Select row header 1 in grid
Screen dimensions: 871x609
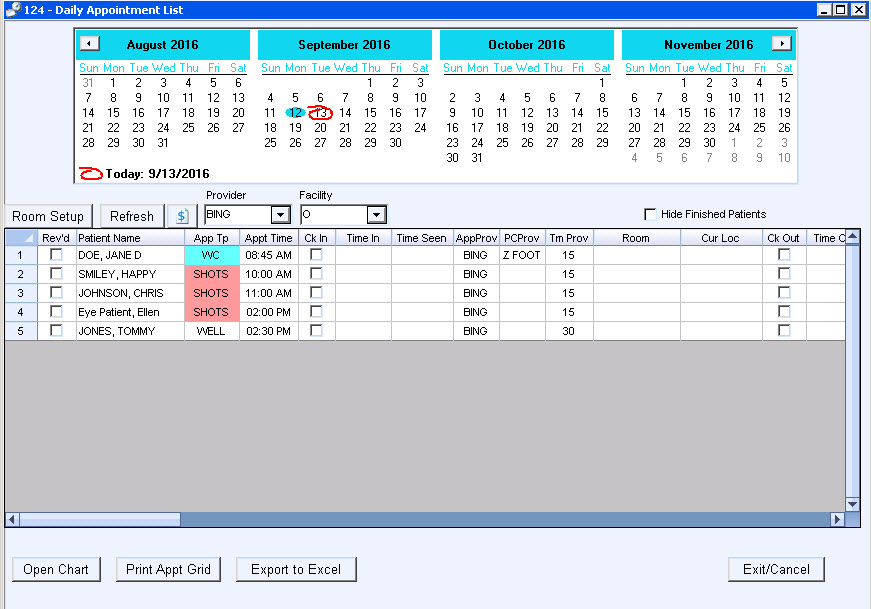point(21,255)
